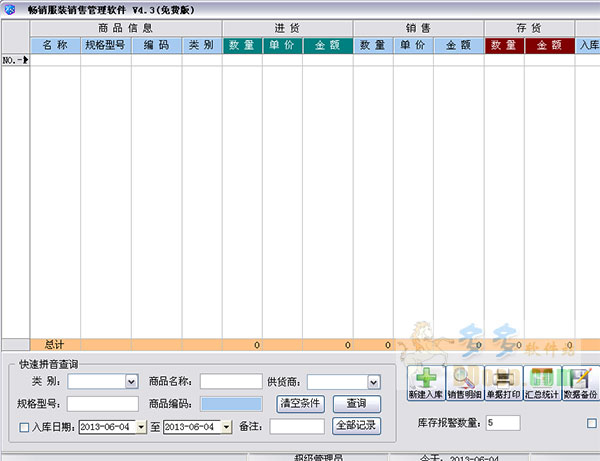Click the 单据打印 printer icon

[503, 383]
